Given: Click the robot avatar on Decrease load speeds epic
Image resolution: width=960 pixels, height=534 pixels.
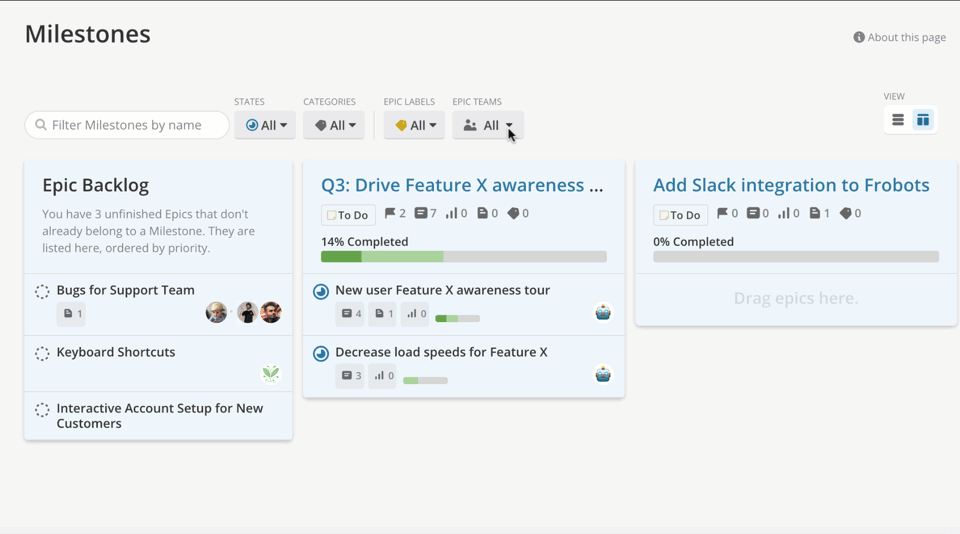Looking at the screenshot, I should (603, 374).
